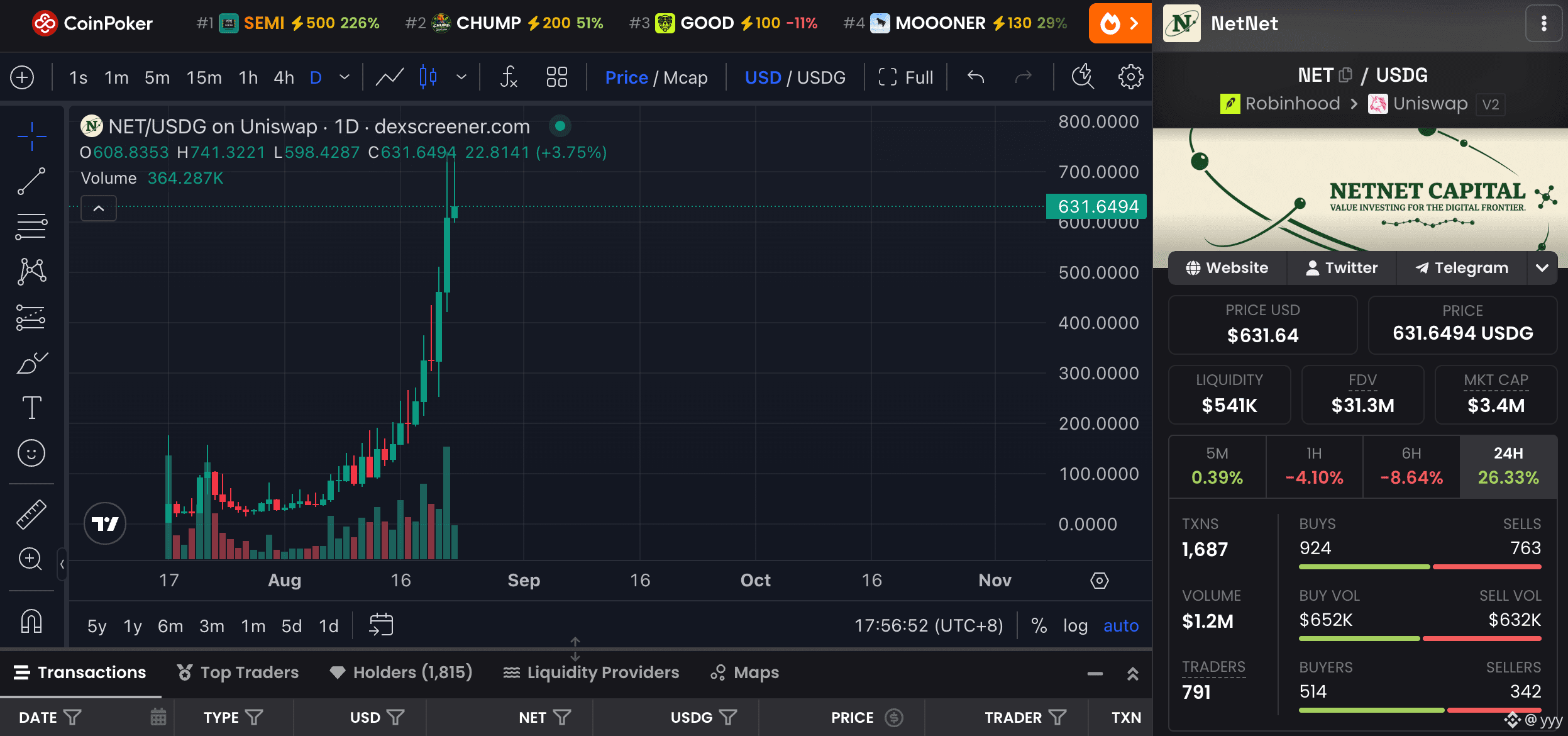The height and width of the screenshot is (736, 1568).
Task: Open the DATE column filter
Action: coord(73,718)
